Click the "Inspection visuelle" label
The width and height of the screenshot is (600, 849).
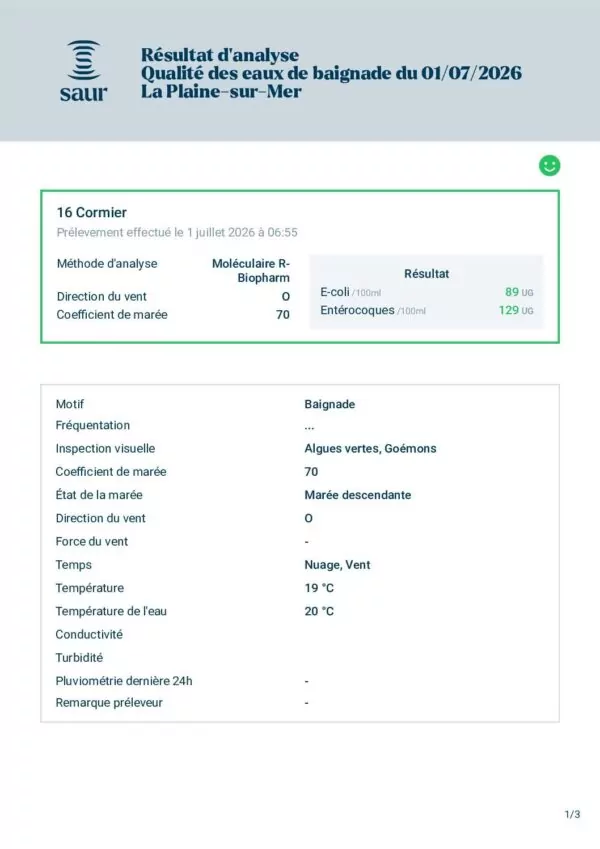105,448
